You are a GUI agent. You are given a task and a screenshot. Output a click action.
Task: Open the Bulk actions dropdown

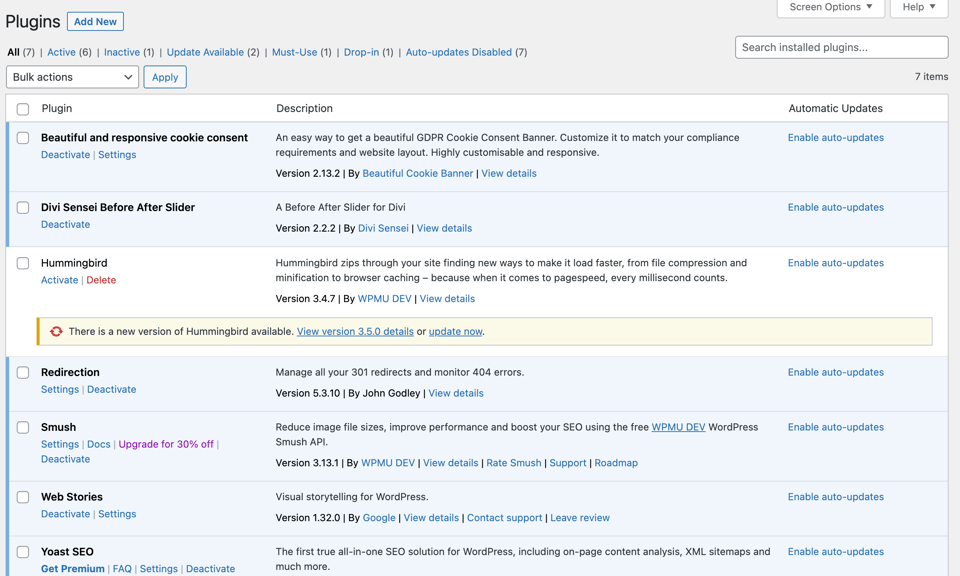point(72,77)
